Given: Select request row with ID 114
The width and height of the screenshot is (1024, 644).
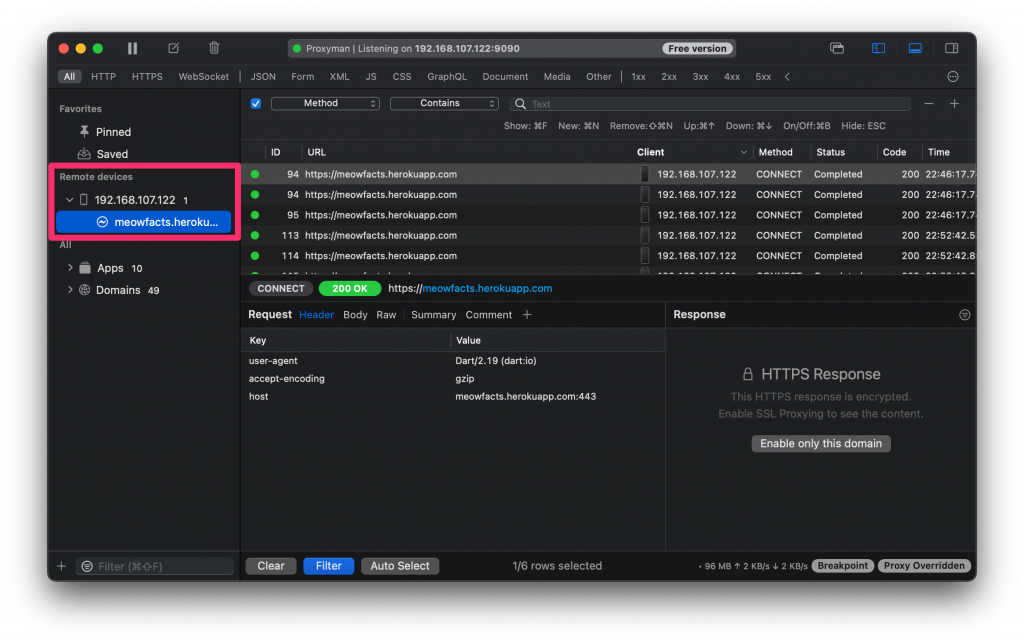Looking at the screenshot, I should point(609,255).
